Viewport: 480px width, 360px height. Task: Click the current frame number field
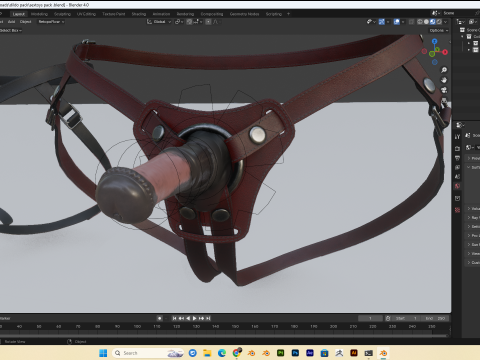[x=370, y=318]
